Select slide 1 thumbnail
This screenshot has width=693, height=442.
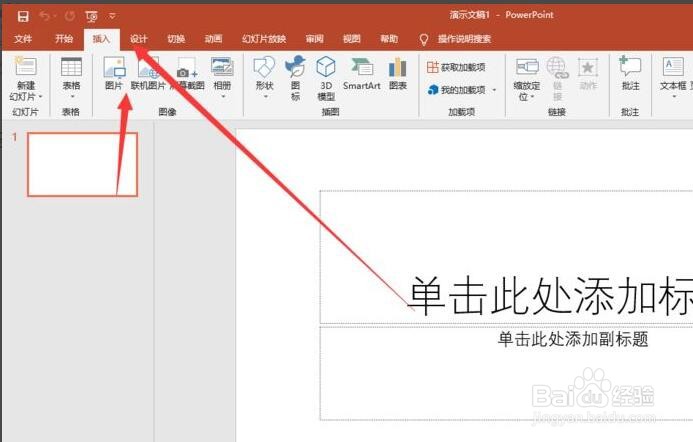click(x=83, y=164)
